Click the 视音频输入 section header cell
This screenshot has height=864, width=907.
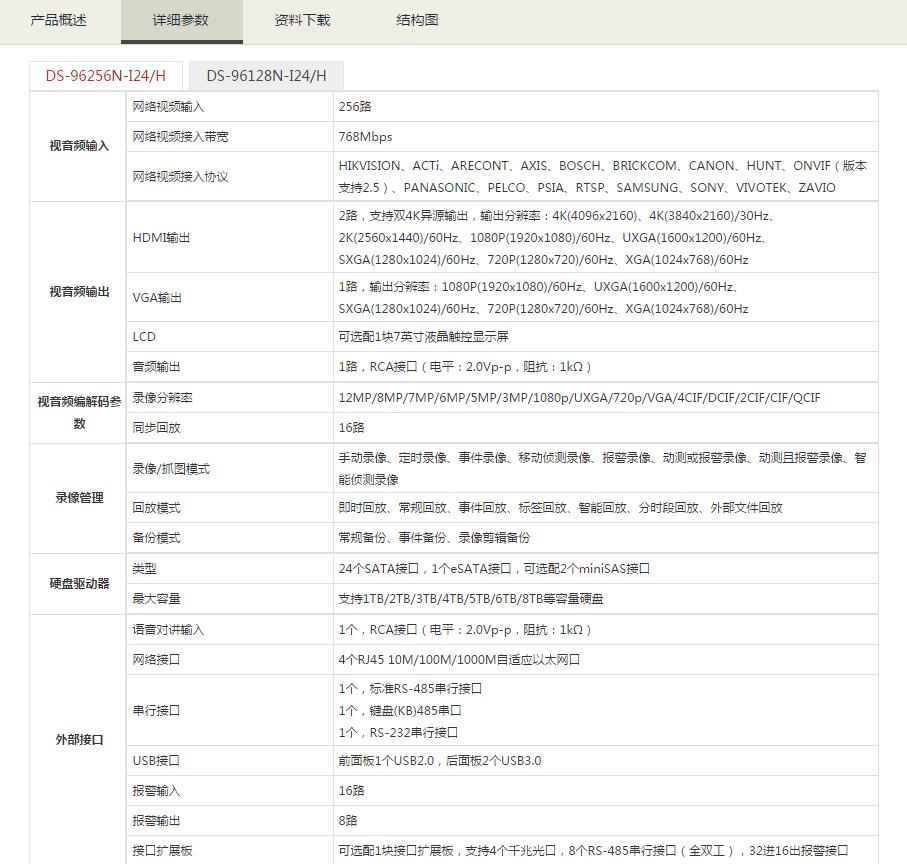coord(79,146)
